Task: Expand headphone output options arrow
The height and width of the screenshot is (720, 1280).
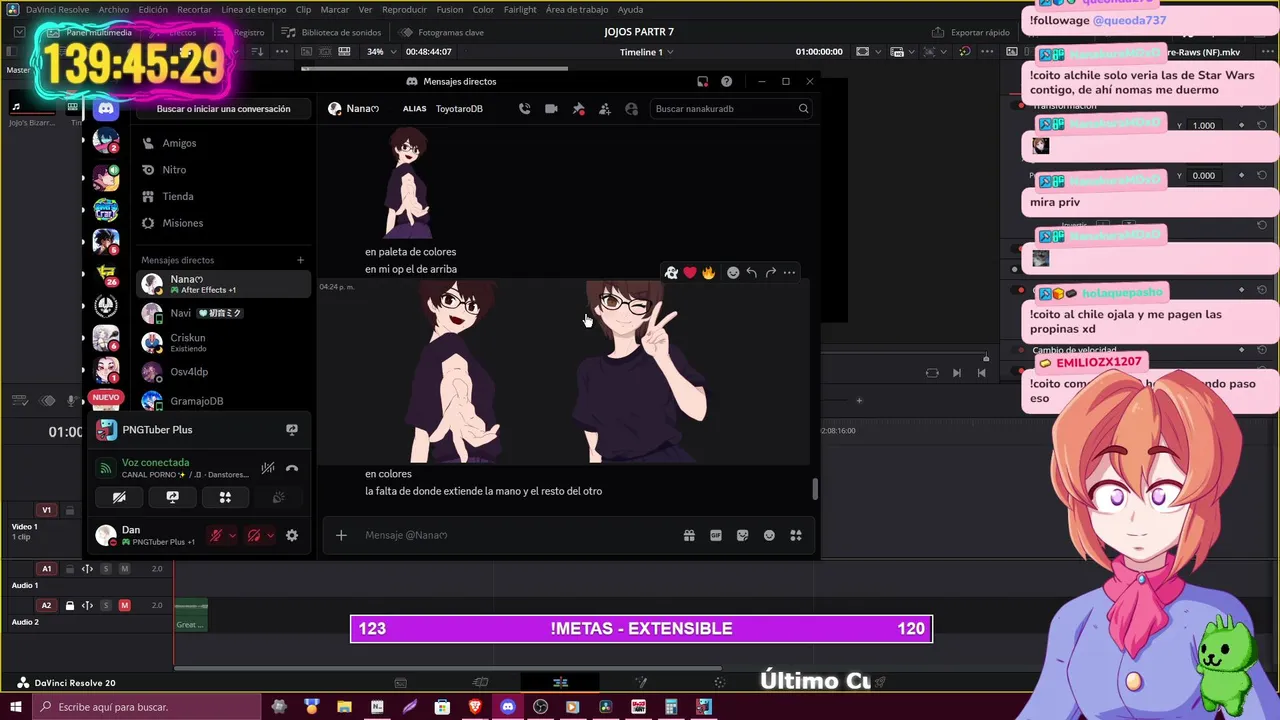Action: tap(270, 535)
